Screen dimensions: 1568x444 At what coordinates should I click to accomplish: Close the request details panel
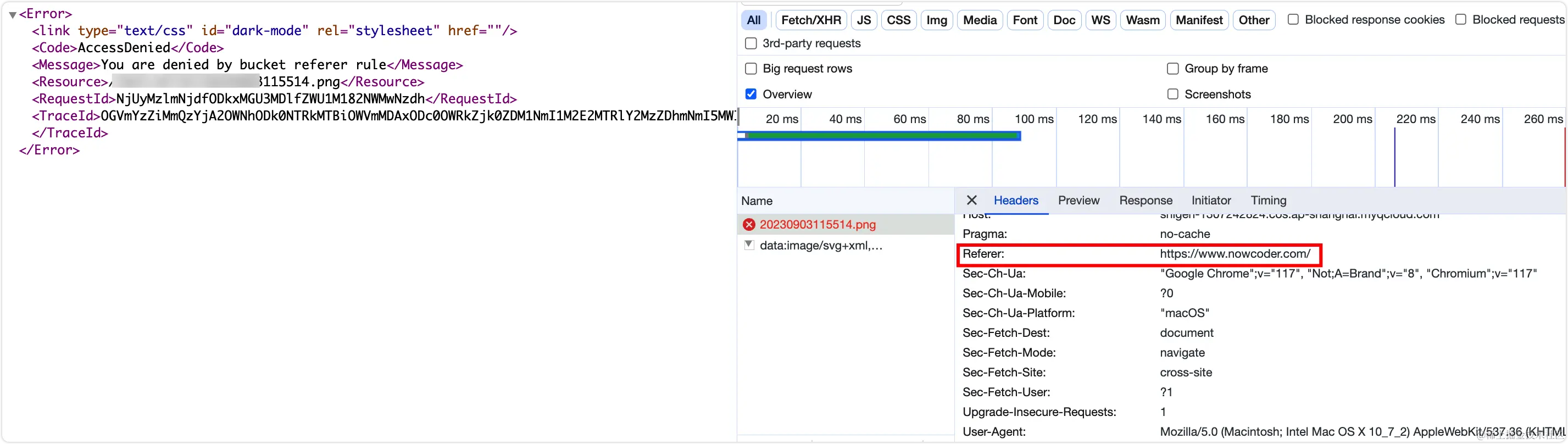[x=971, y=201]
